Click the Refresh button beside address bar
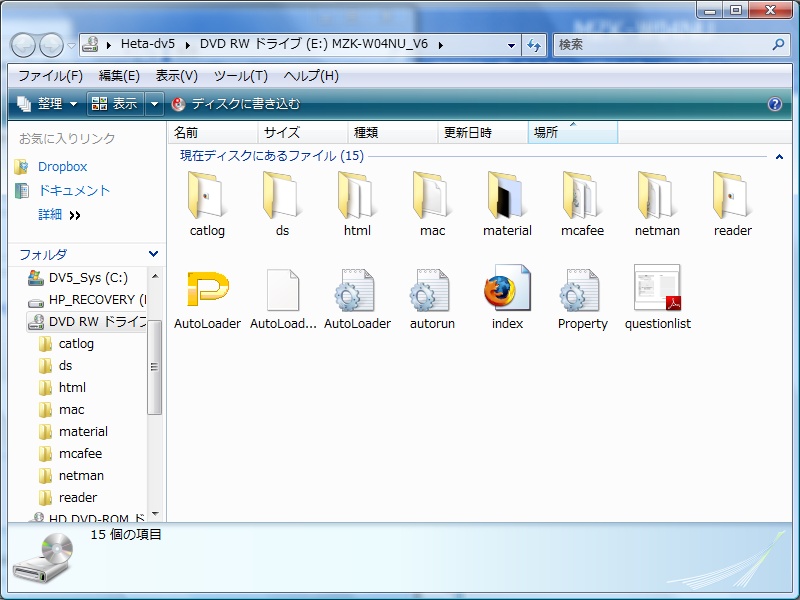Viewport: 800px width, 600px height. coord(534,45)
